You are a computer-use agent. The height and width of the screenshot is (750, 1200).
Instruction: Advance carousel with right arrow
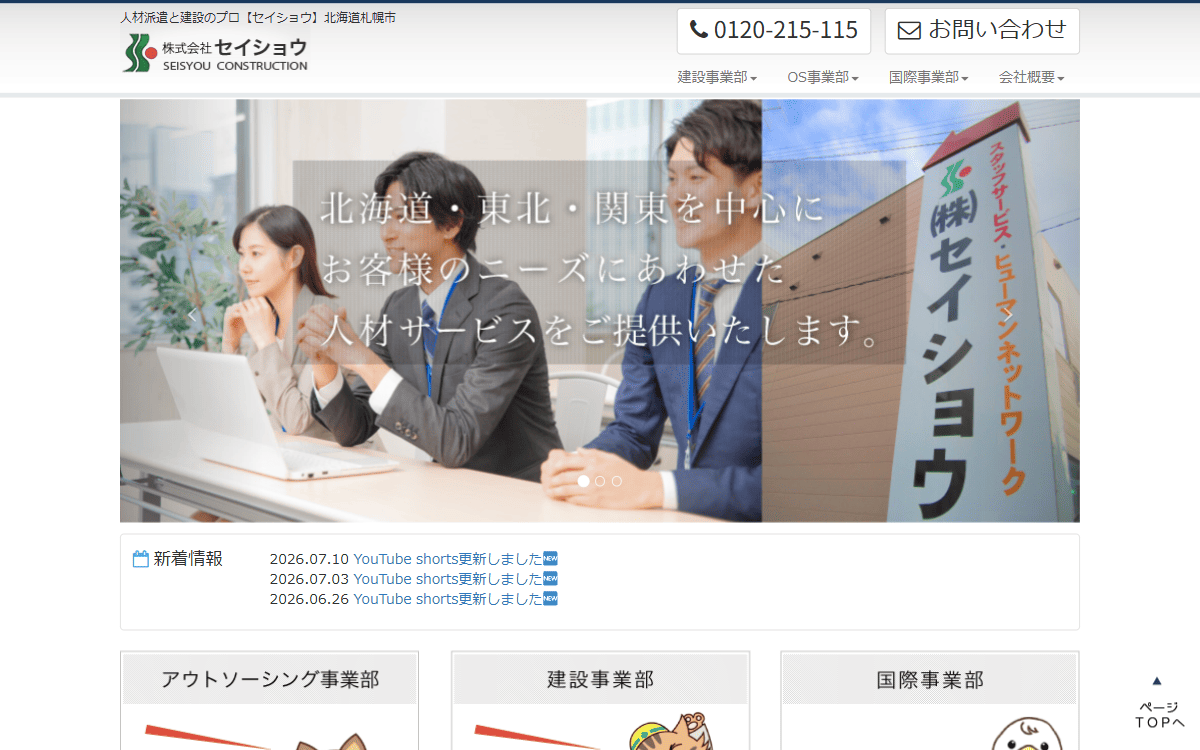(x=1008, y=314)
